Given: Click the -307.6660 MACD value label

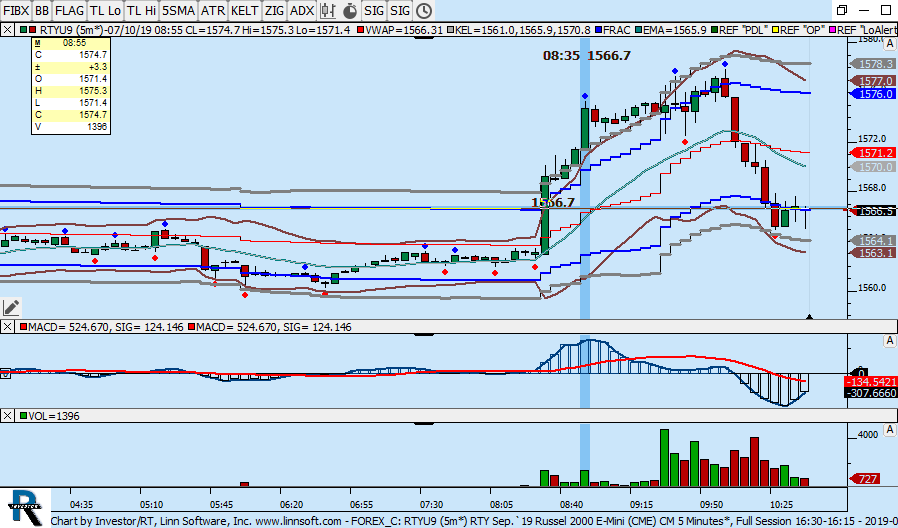Looking at the screenshot, I should [871, 393].
